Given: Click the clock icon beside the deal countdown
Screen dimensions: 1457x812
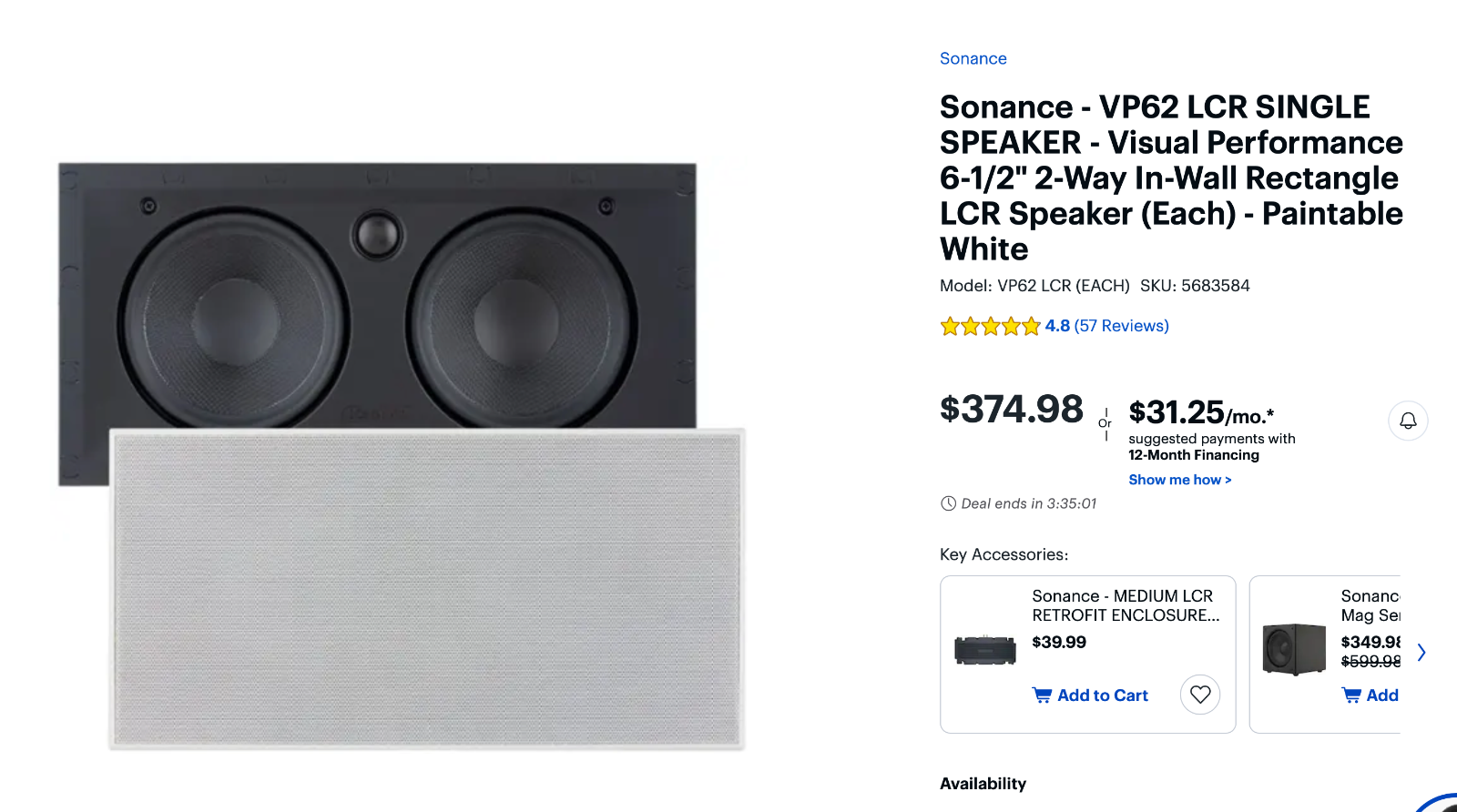Looking at the screenshot, I should 947,502.
